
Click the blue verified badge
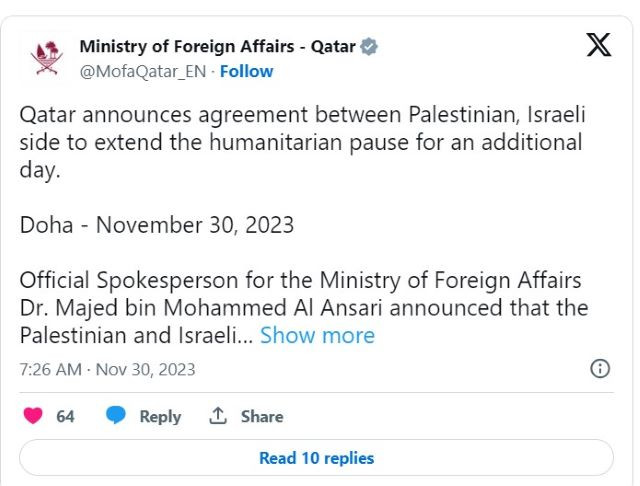[370, 47]
